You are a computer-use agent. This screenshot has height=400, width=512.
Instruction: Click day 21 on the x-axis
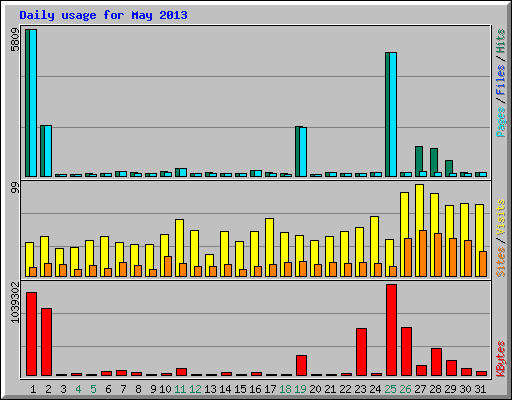(x=330, y=389)
